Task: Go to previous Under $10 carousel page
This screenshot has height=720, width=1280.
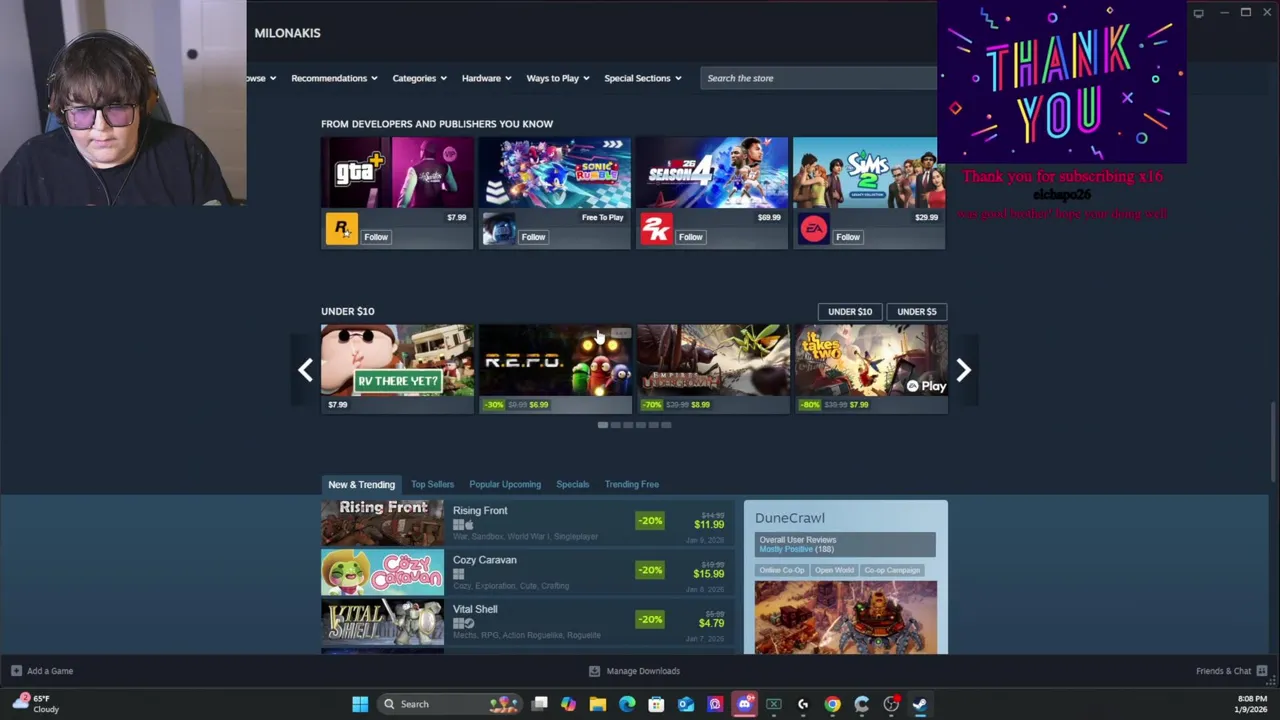Action: (305, 370)
